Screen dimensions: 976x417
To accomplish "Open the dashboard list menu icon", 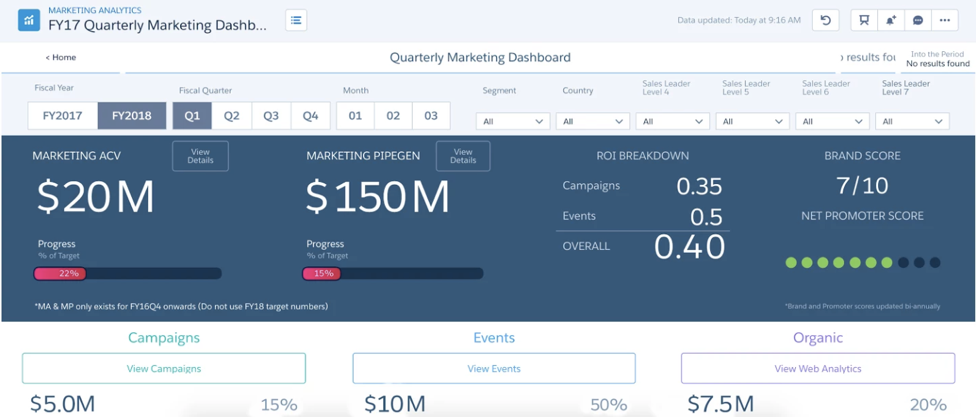I will click(x=296, y=20).
